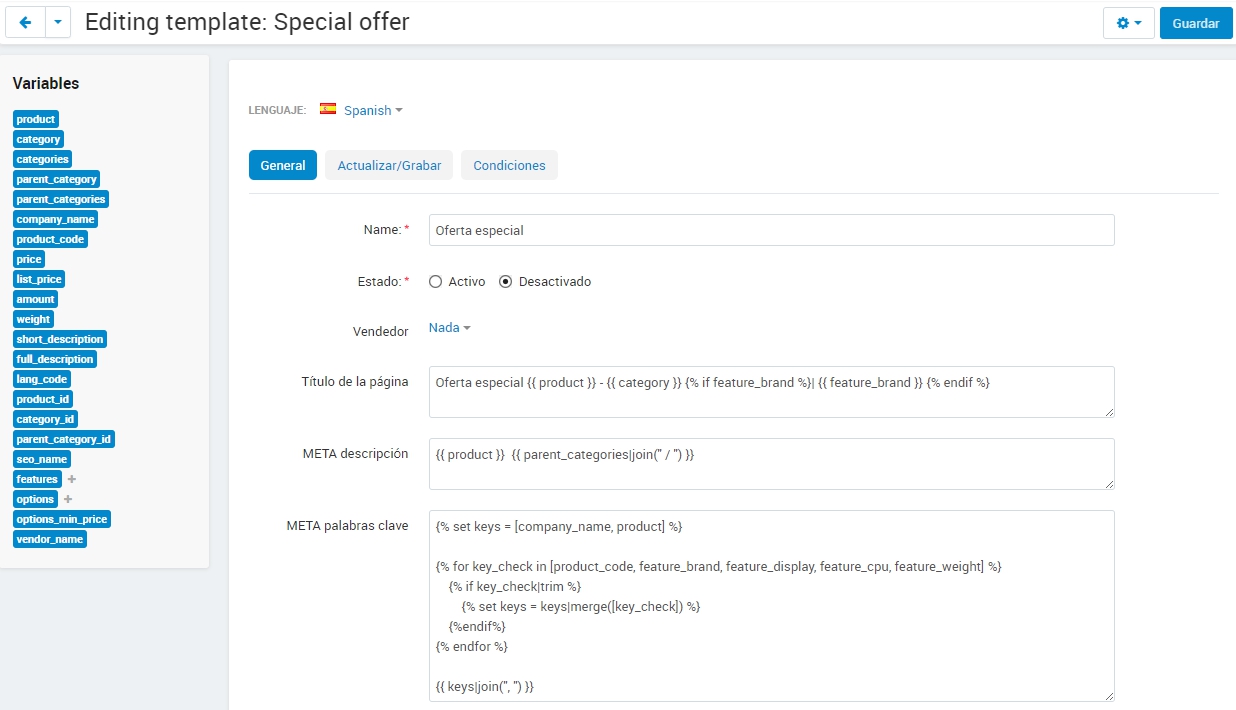Open the Spanish language dropdown
Screen dimensions: 1236x710
[x=373, y=110]
